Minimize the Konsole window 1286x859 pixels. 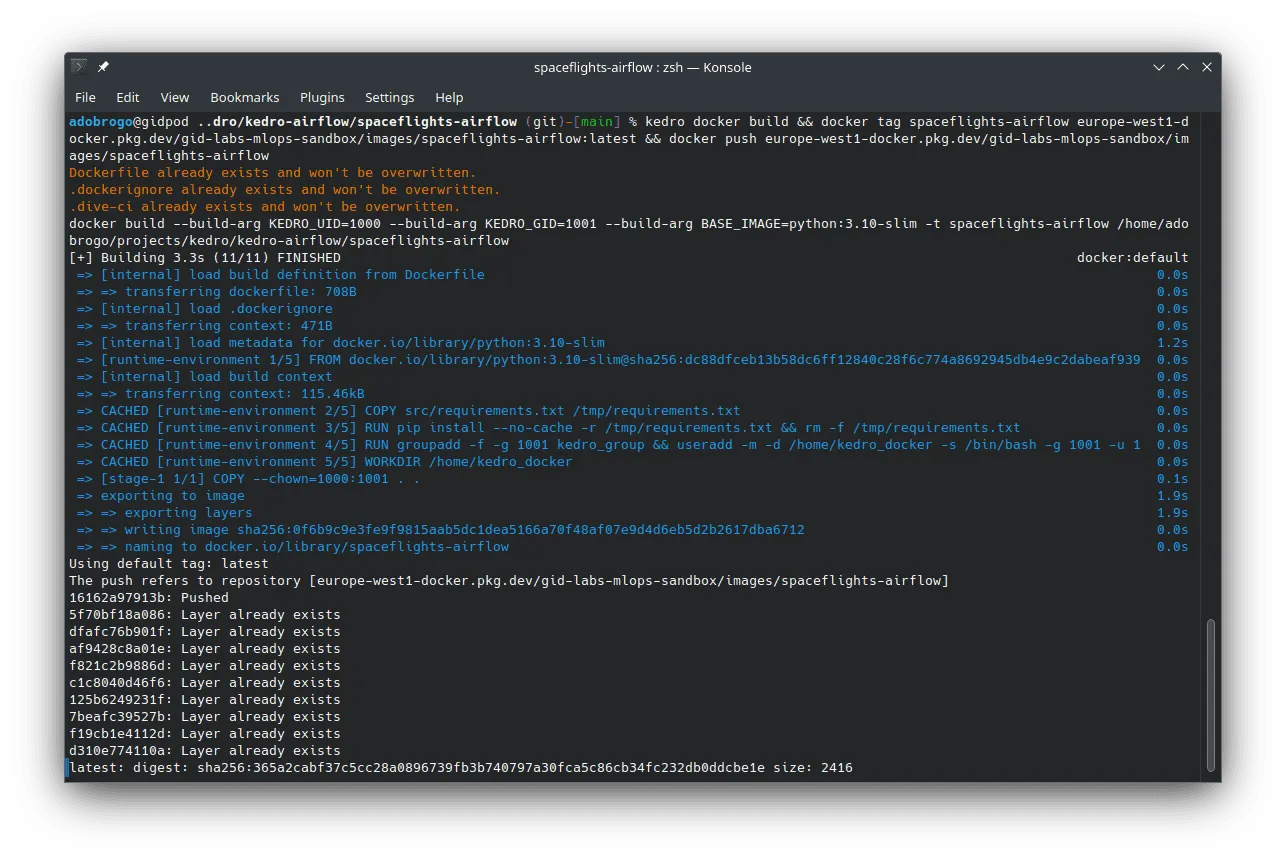point(1159,67)
